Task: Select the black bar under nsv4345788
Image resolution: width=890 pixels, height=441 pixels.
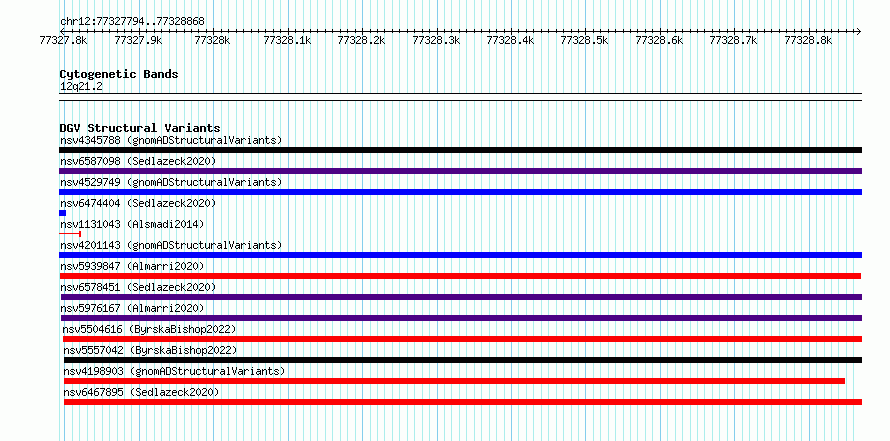Action: (x=460, y=150)
